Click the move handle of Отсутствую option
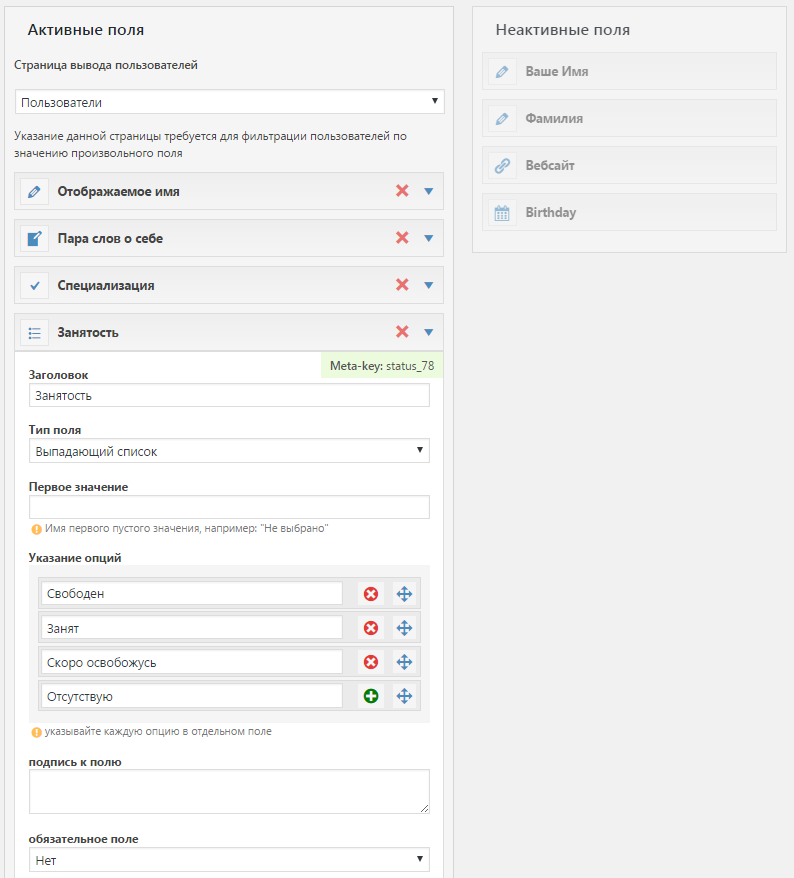This screenshot has height=878, width=794. [404, 697]
